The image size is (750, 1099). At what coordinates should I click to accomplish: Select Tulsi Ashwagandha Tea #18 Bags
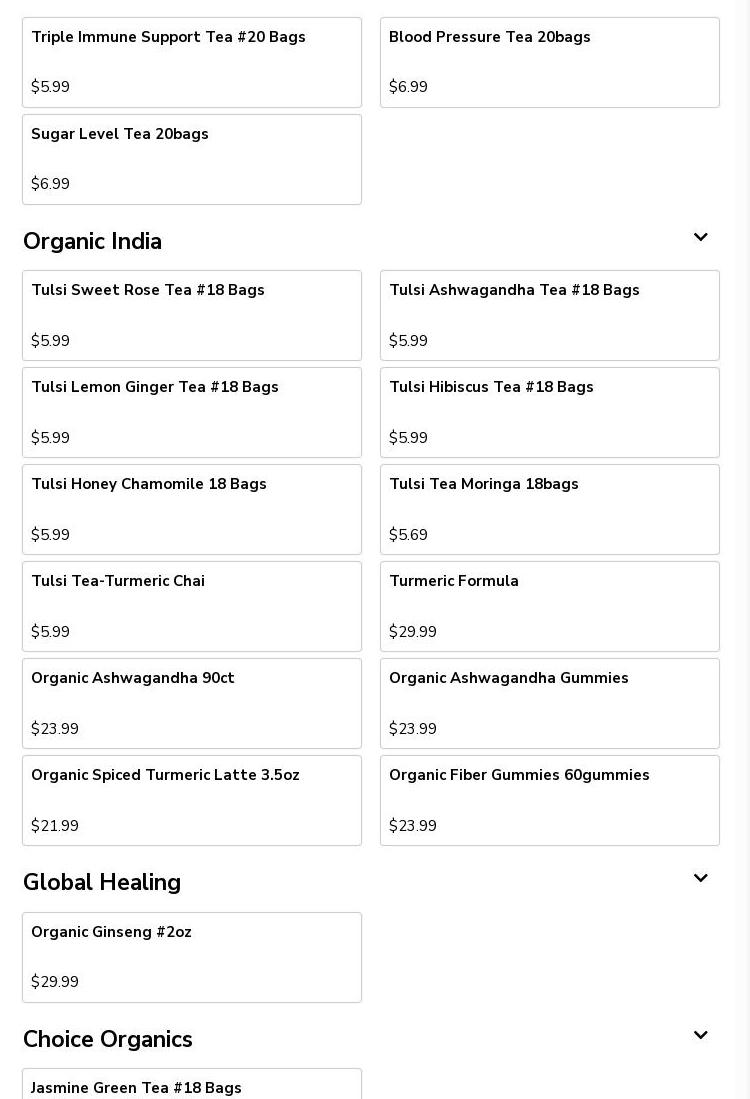coord(550,315)
